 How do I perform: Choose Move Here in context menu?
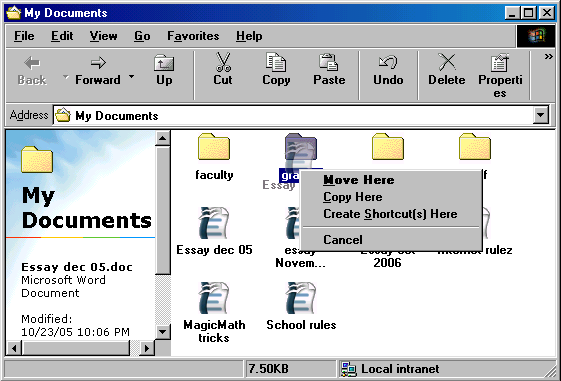[391, 180]
